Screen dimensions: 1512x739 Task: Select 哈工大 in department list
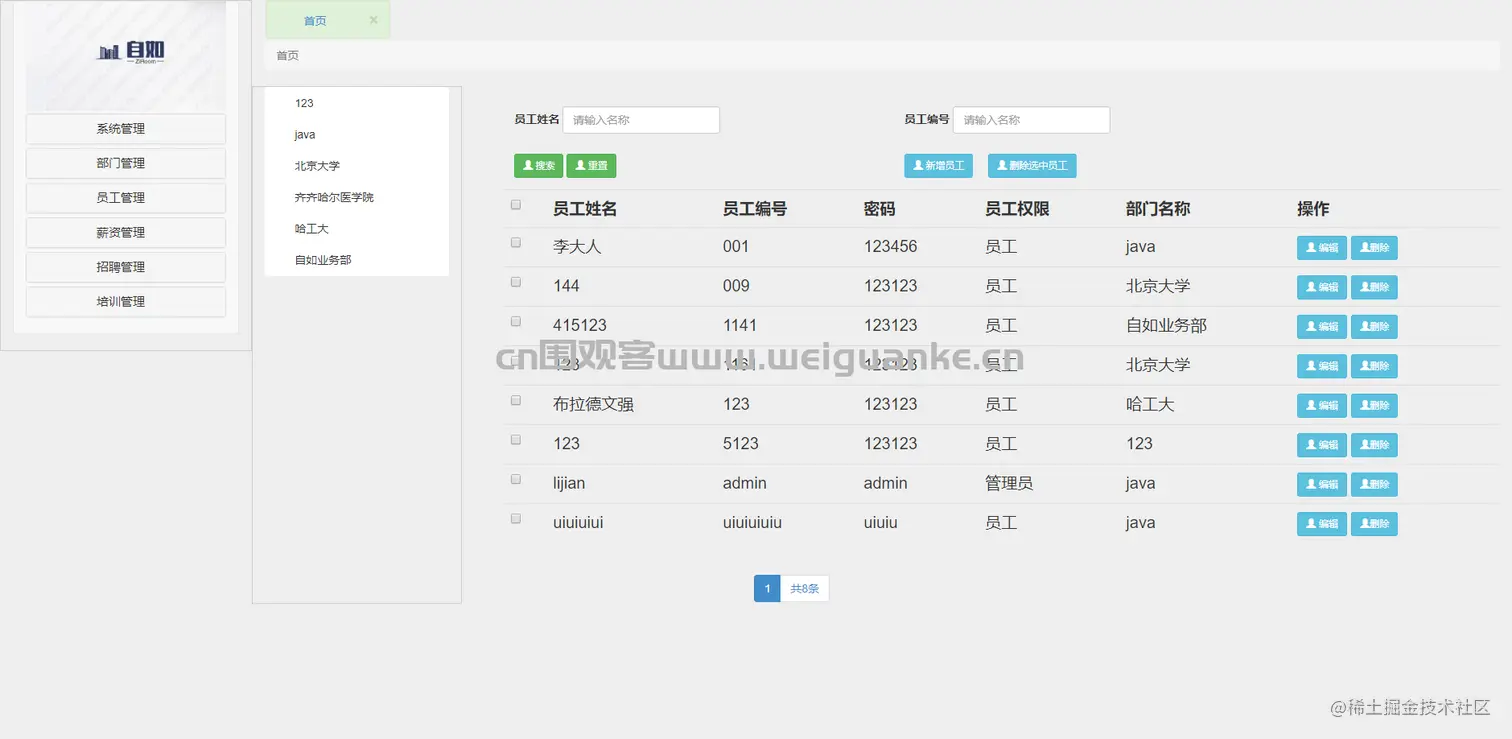point(311,229)
